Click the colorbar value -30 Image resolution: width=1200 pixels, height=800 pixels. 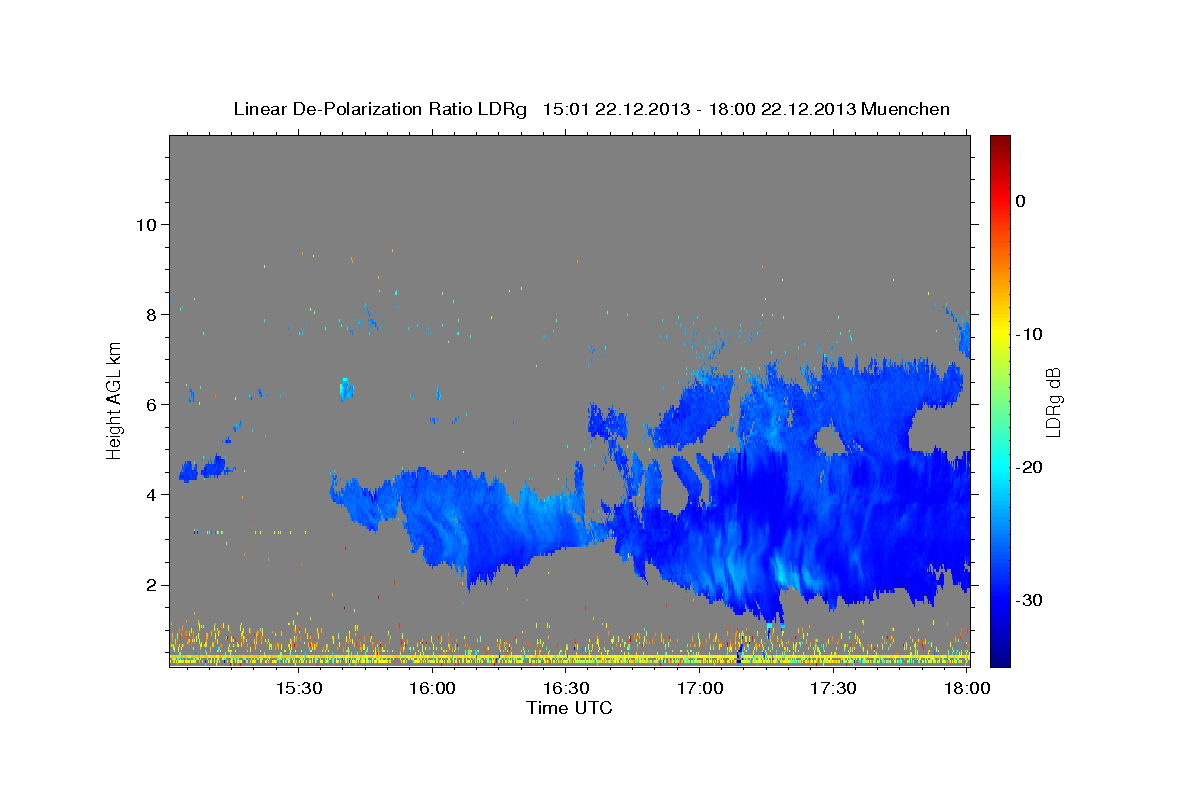[1029, 600]
